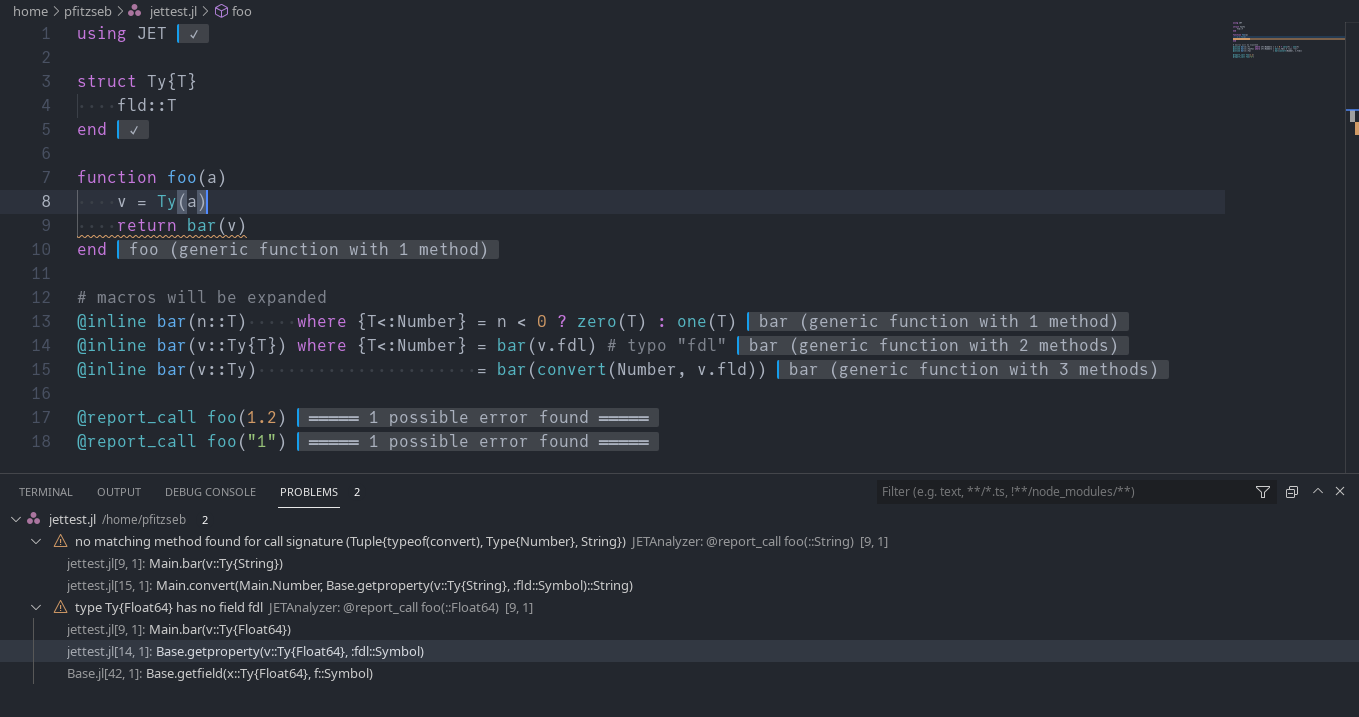
Task: Collapse the 'has no field fdl' problem entry
Action: click(x=36, y=607)
